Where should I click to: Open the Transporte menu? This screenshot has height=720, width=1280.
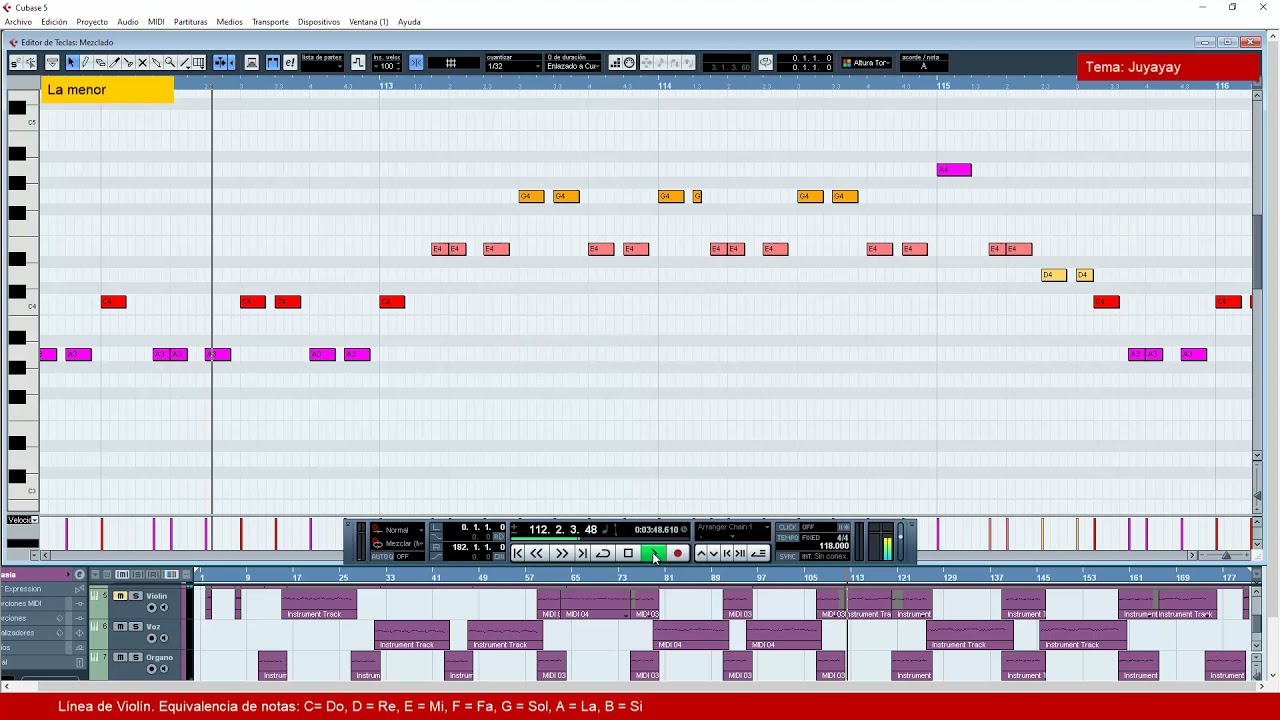coord(270,22)
